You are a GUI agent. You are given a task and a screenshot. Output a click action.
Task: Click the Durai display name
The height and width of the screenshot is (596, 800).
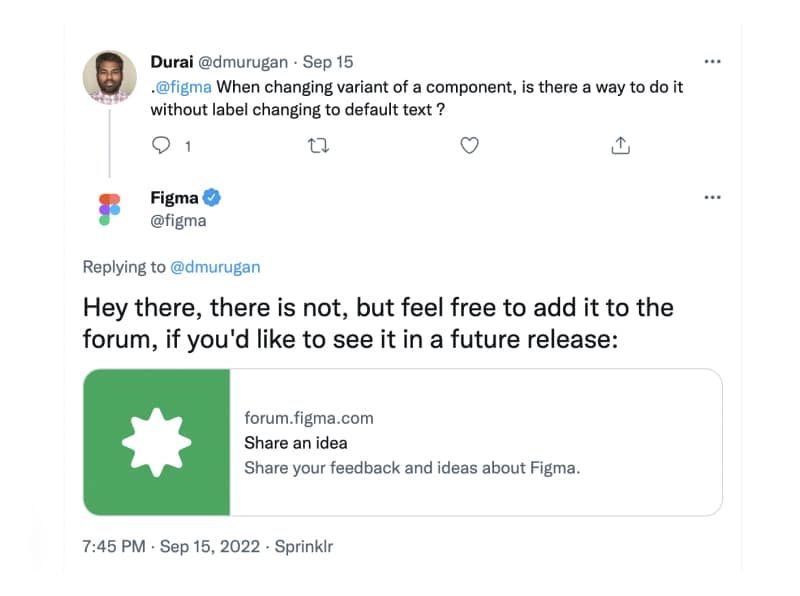[x=172, y=62]
